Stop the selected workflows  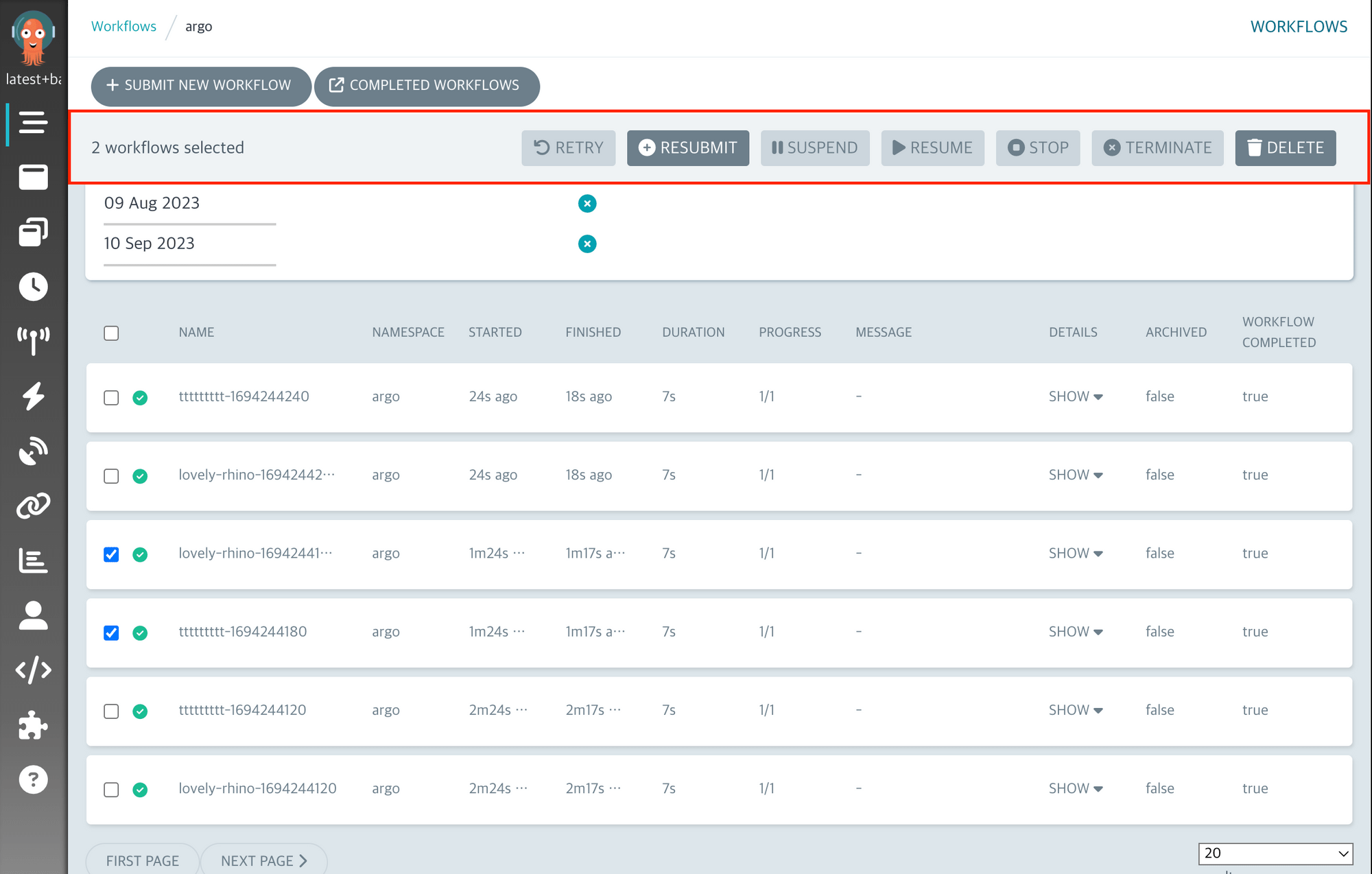tap(1038, 147)
